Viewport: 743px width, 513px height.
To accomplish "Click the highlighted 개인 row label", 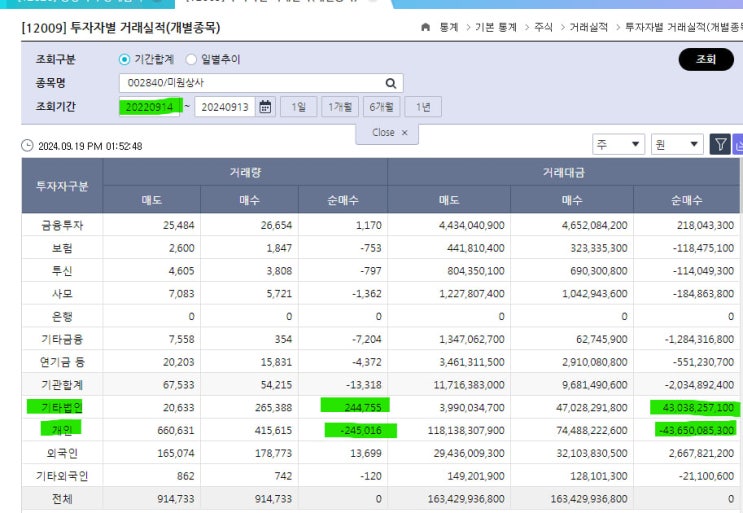I will pos(62,430).
